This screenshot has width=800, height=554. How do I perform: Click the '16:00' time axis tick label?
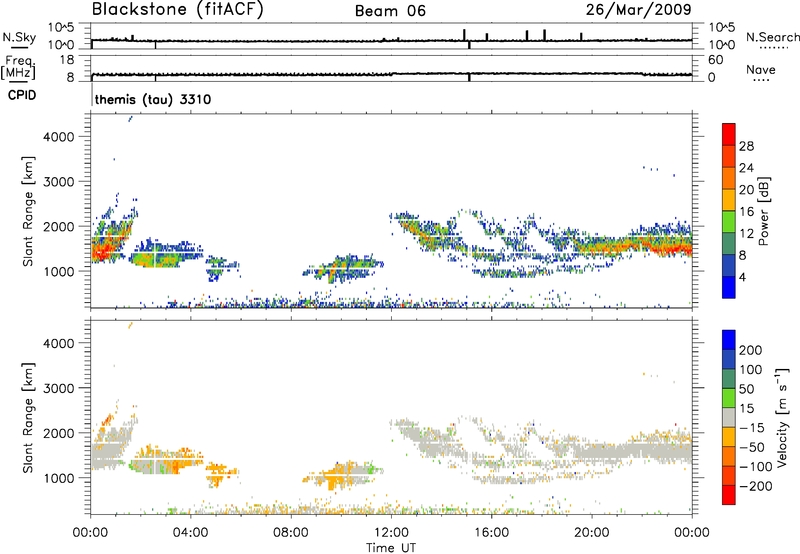pyautogui.click(x=491, y=533)
